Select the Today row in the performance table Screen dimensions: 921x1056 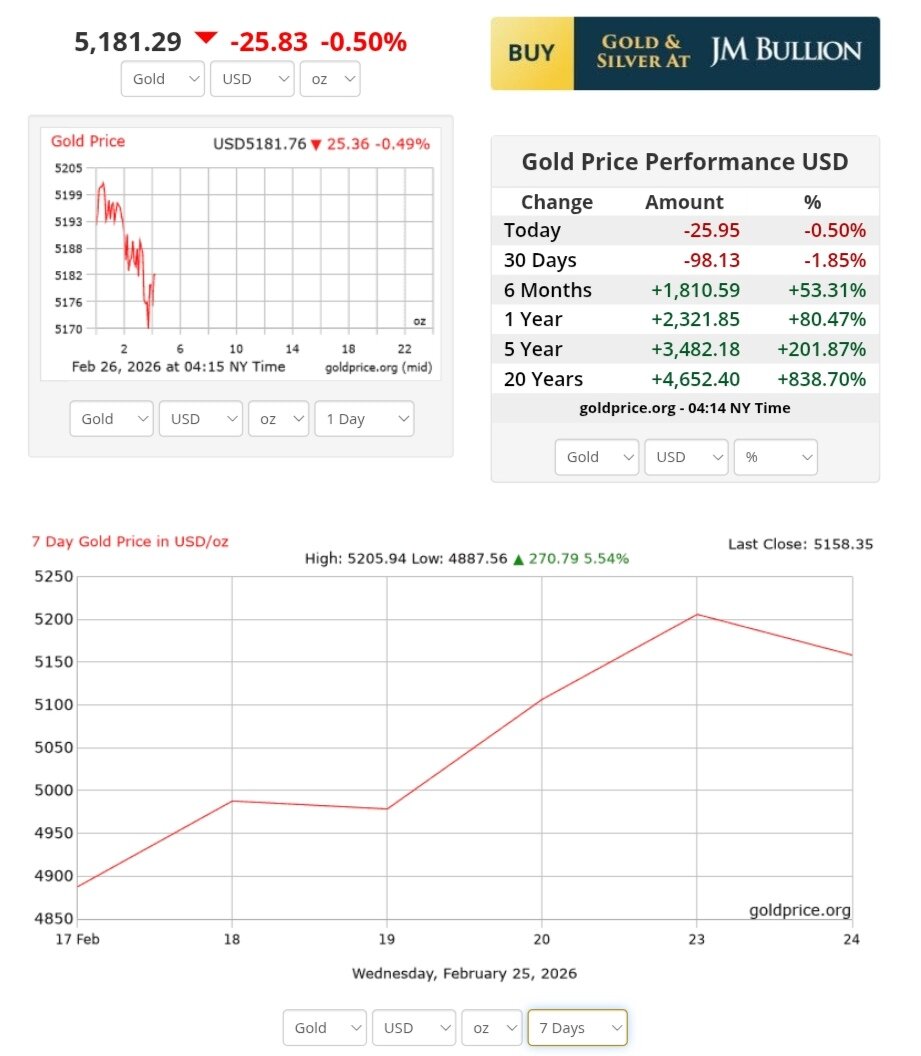pyautogui.click(x=685, y=230)
